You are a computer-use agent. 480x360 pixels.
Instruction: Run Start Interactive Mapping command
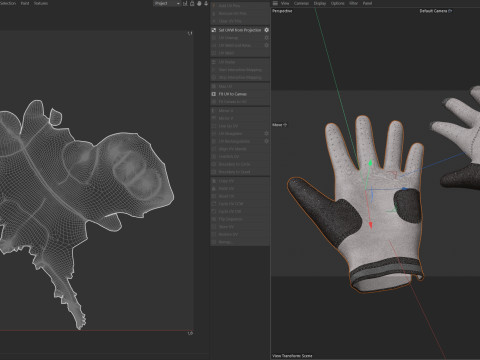point(240,70)
